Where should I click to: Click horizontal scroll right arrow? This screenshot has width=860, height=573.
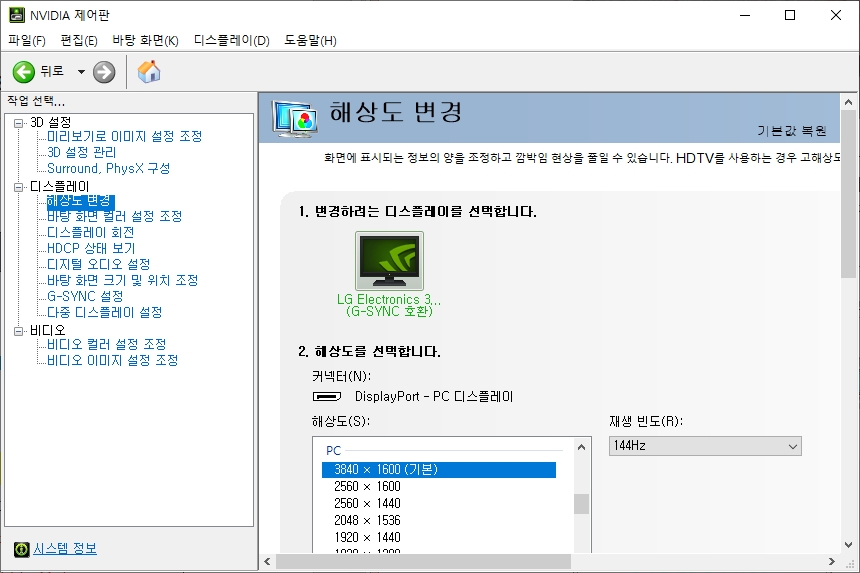click(831, 561)
